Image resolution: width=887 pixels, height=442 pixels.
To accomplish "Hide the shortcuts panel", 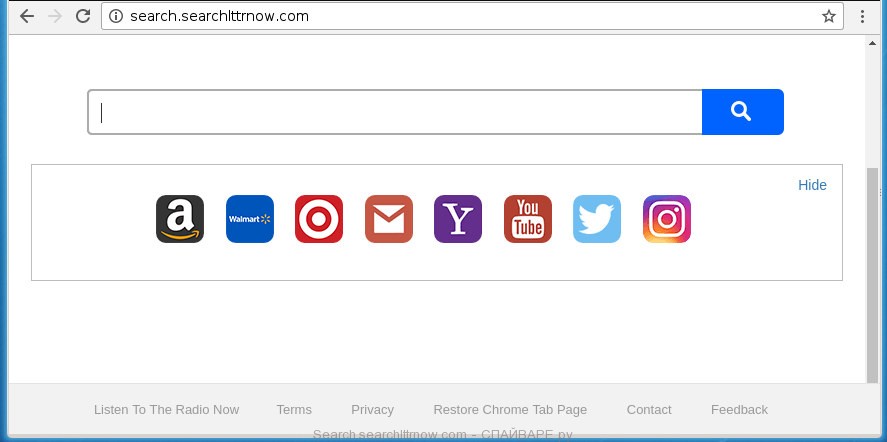I will click(x=812, y=185).
